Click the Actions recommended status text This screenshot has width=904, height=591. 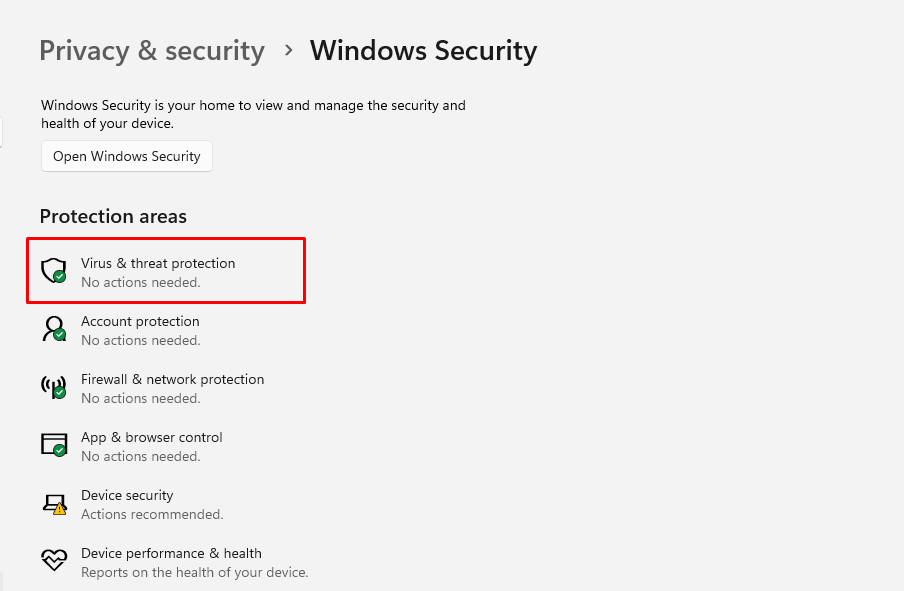click(x=152, y=514)
